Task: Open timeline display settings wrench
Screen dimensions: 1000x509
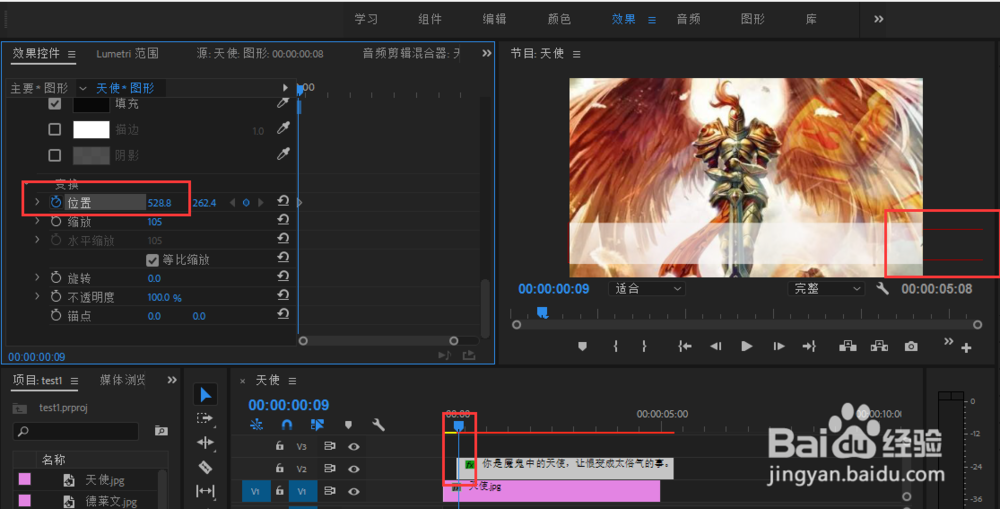Action: click(x=378, y=425)
